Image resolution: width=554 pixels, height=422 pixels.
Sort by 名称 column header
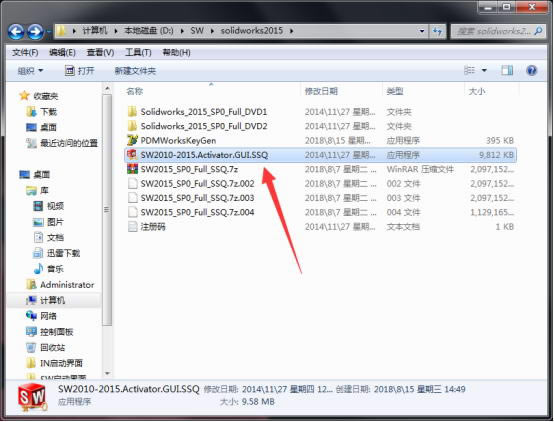pyautogui.click(x=134, y=91)
